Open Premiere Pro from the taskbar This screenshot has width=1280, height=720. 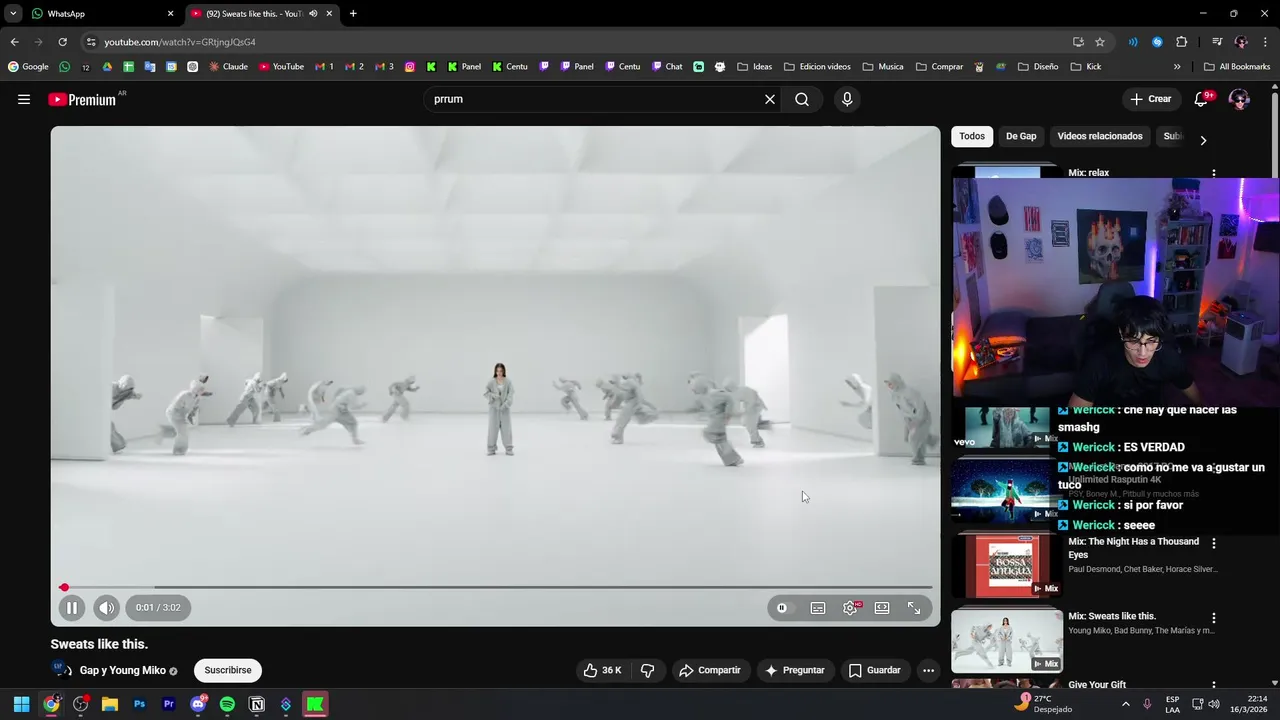(x=168, y=704)
